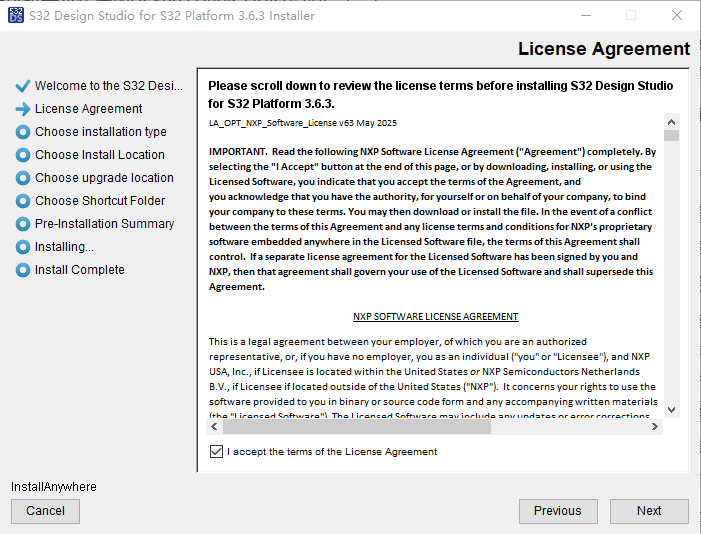Viewport: 701px width, 534px height.
Task: Click the circle icon beside Choose Shortcut Folder
Action: click(x=22, y=201)
